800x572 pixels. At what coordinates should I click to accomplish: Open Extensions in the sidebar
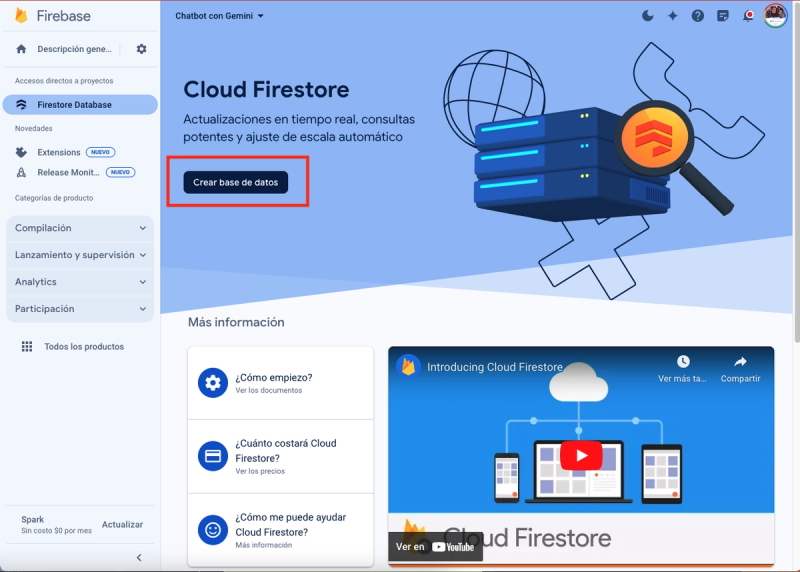(59, 152)
